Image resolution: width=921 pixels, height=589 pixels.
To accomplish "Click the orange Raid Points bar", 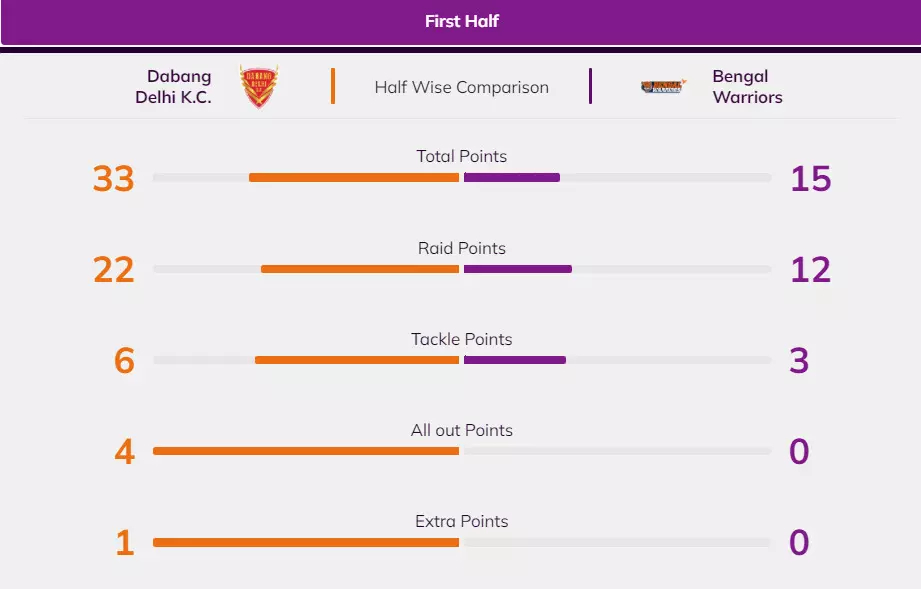I will [x=360, y=269].
